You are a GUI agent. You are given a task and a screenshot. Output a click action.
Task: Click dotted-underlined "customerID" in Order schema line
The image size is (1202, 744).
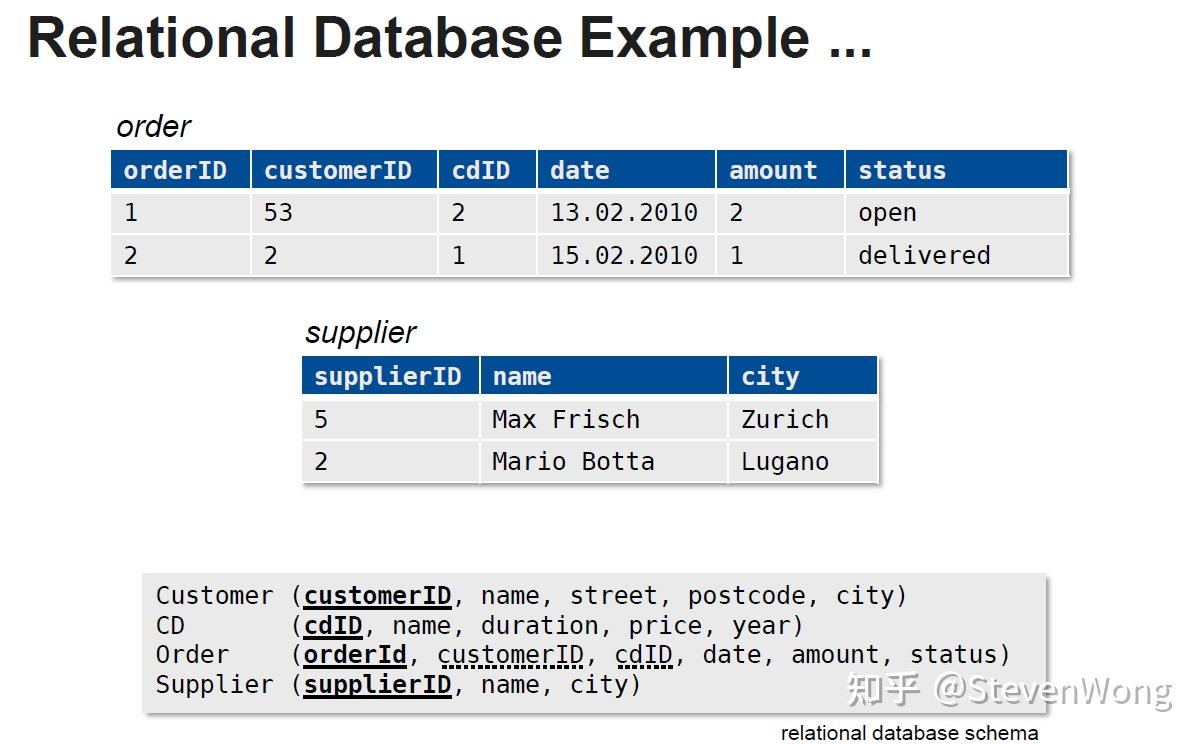pos(510,655)
